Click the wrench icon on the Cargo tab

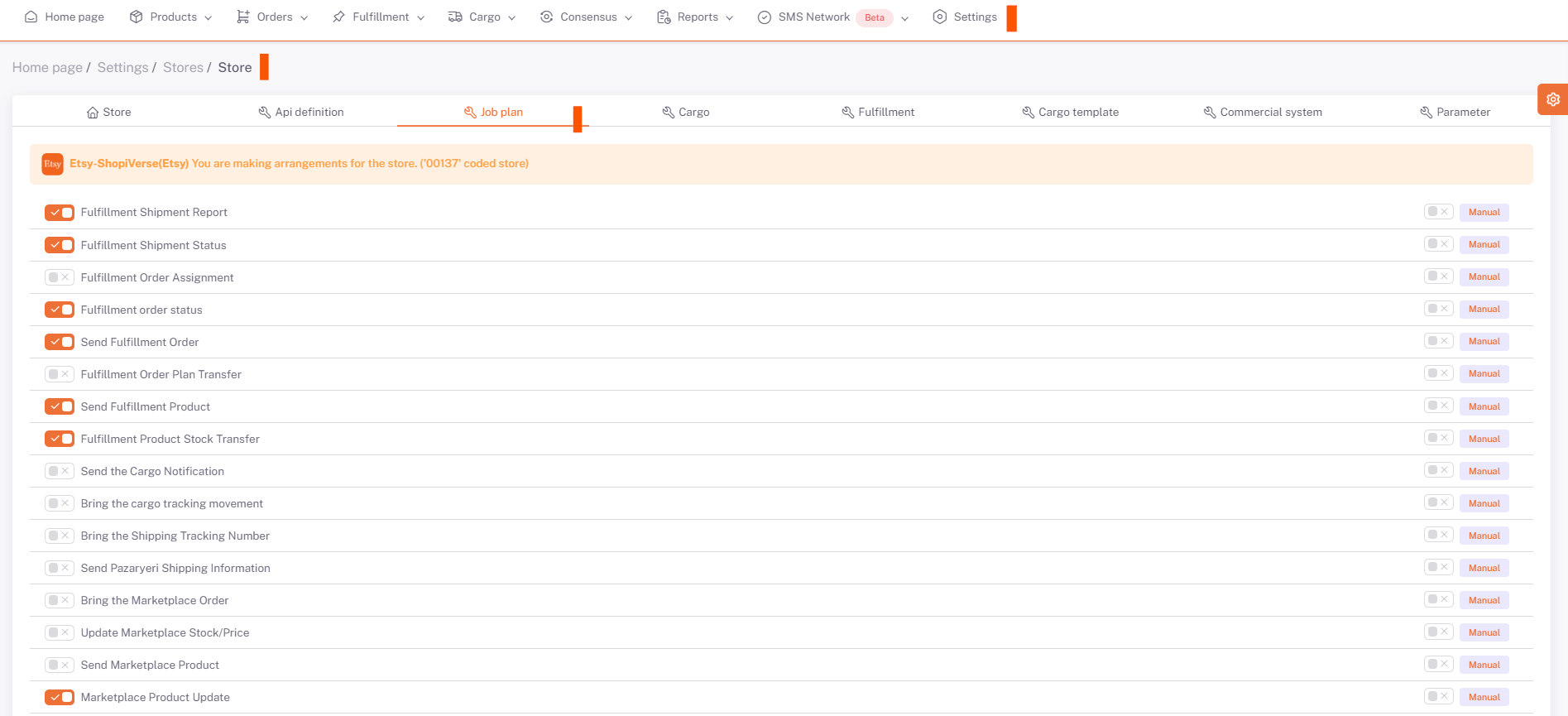669,113
